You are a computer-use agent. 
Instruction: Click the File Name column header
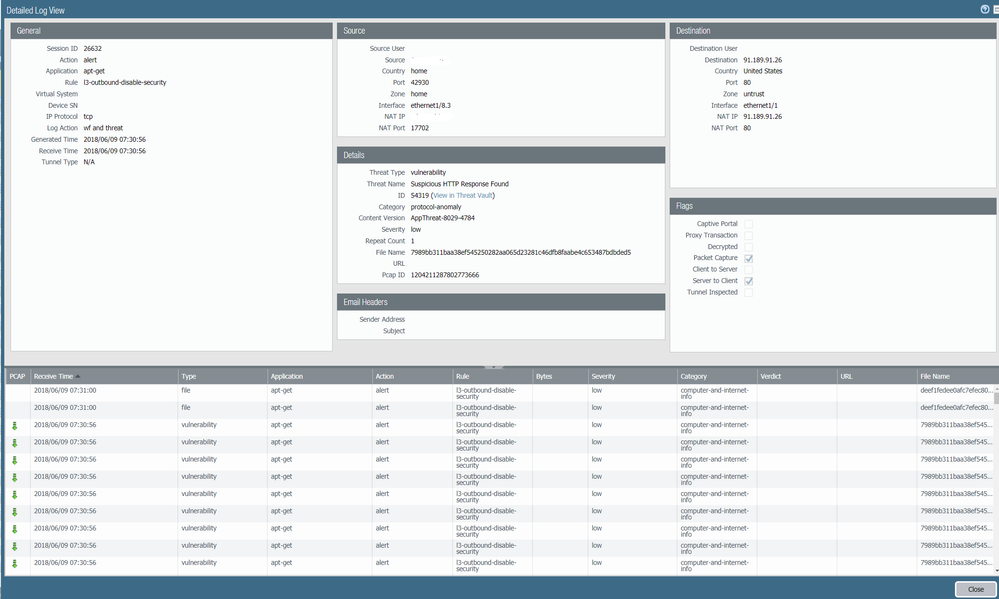point(934,376)
